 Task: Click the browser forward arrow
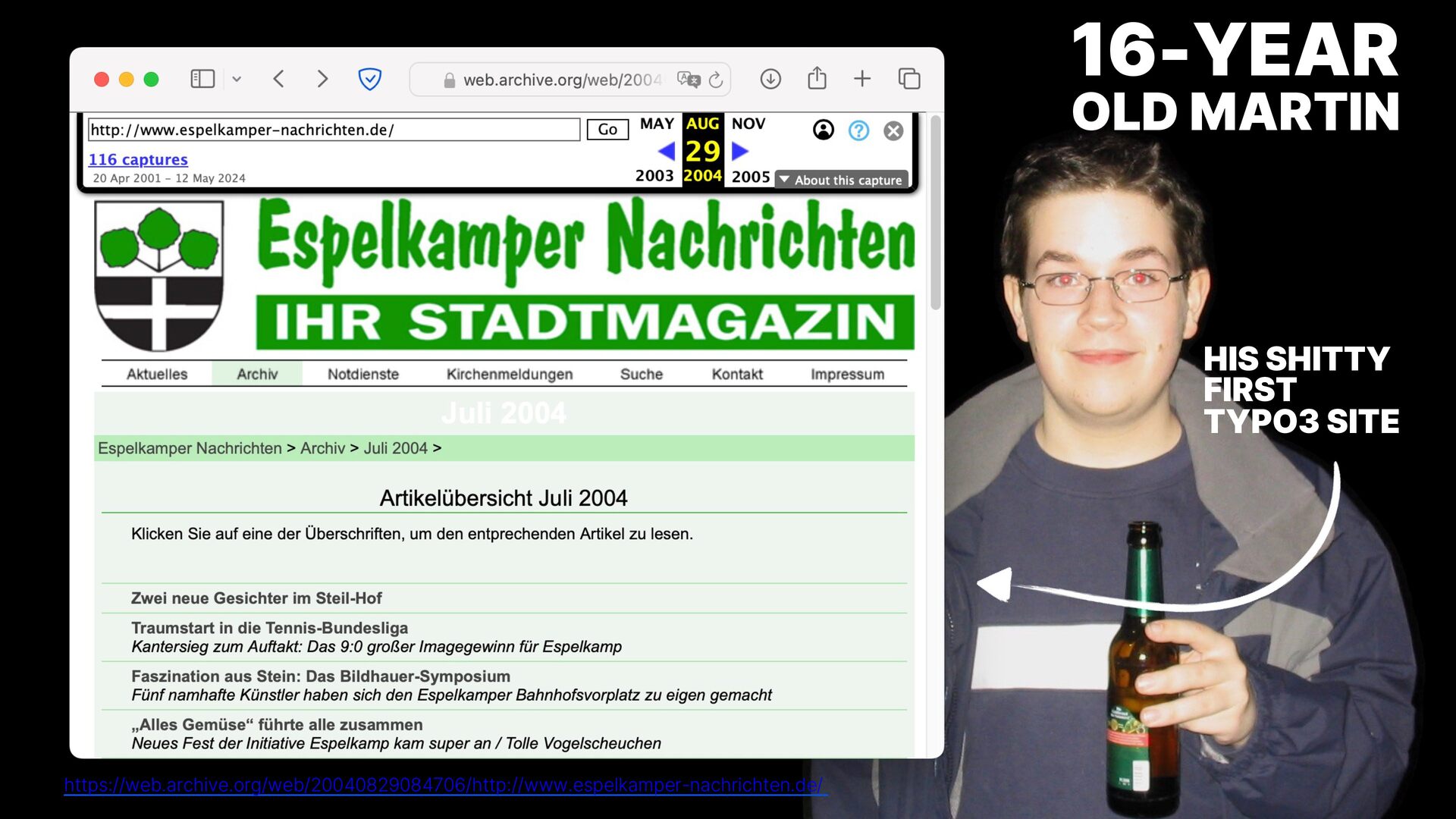322,79
